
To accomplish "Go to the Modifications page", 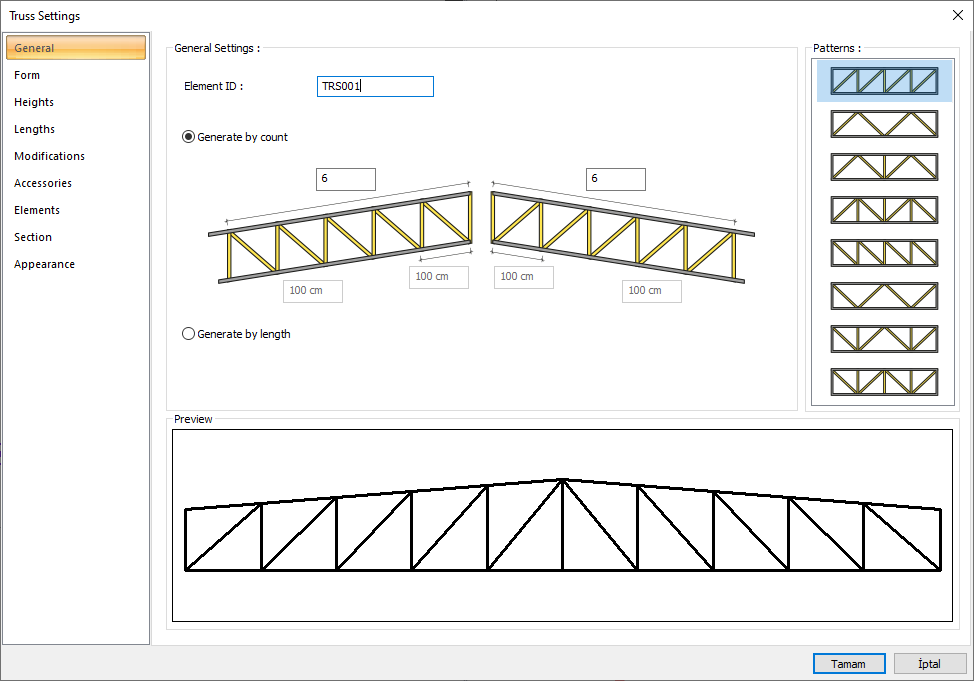I will [x=49, y=155].
